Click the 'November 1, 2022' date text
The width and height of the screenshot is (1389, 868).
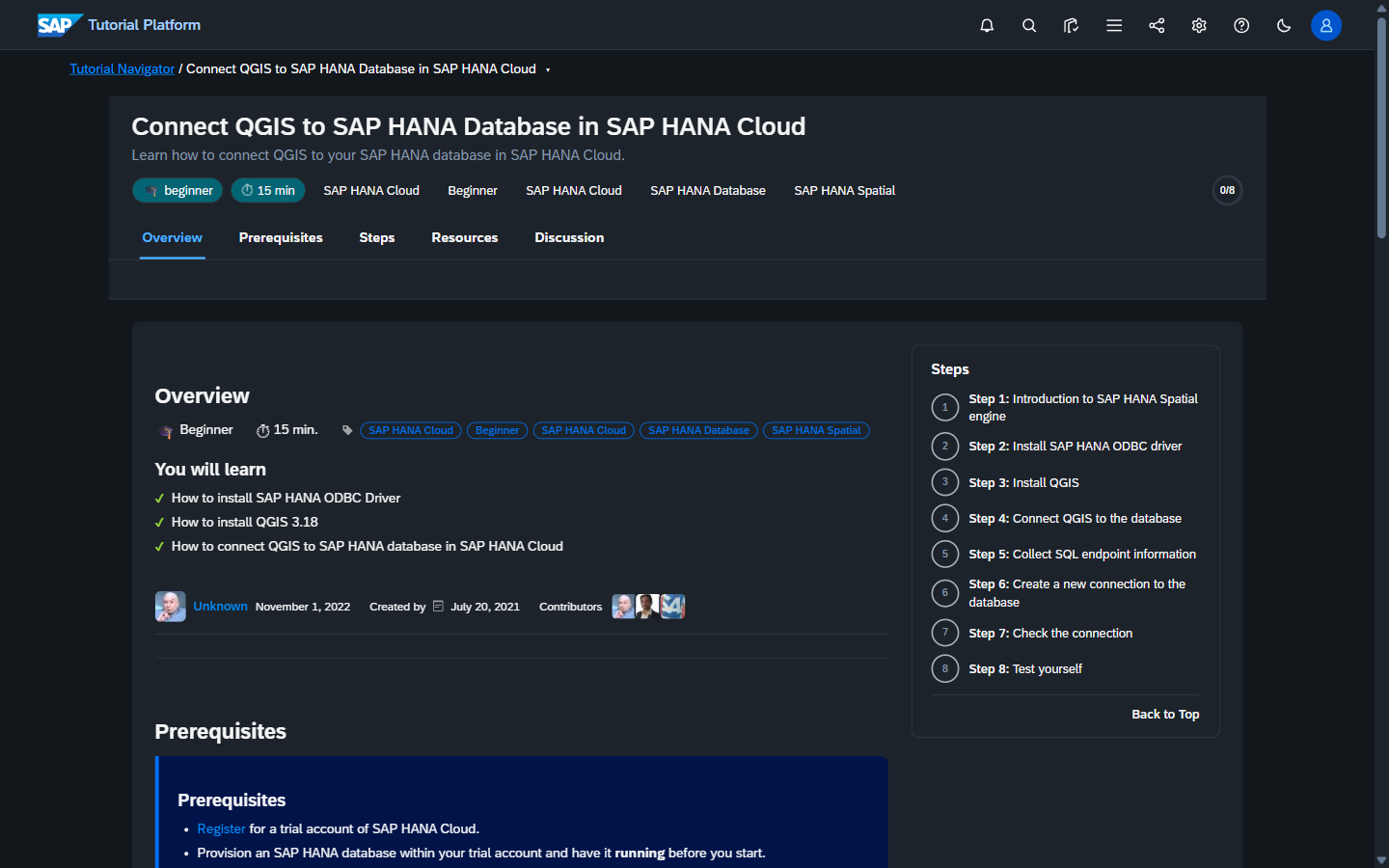point(303,607)
